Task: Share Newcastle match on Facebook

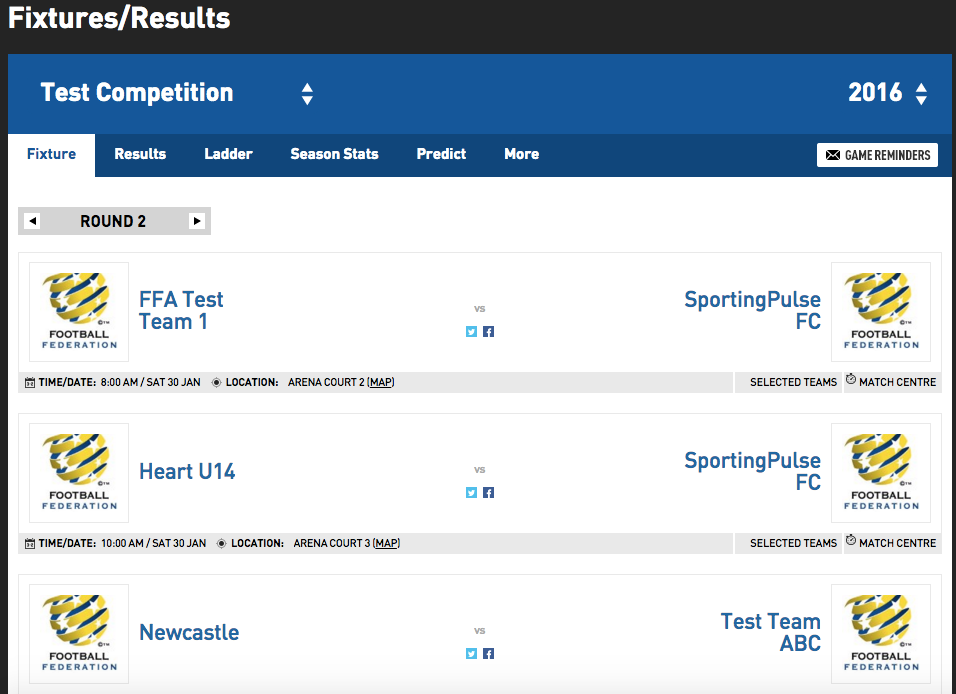Action: pyautogui.click(x=488, y=654)
